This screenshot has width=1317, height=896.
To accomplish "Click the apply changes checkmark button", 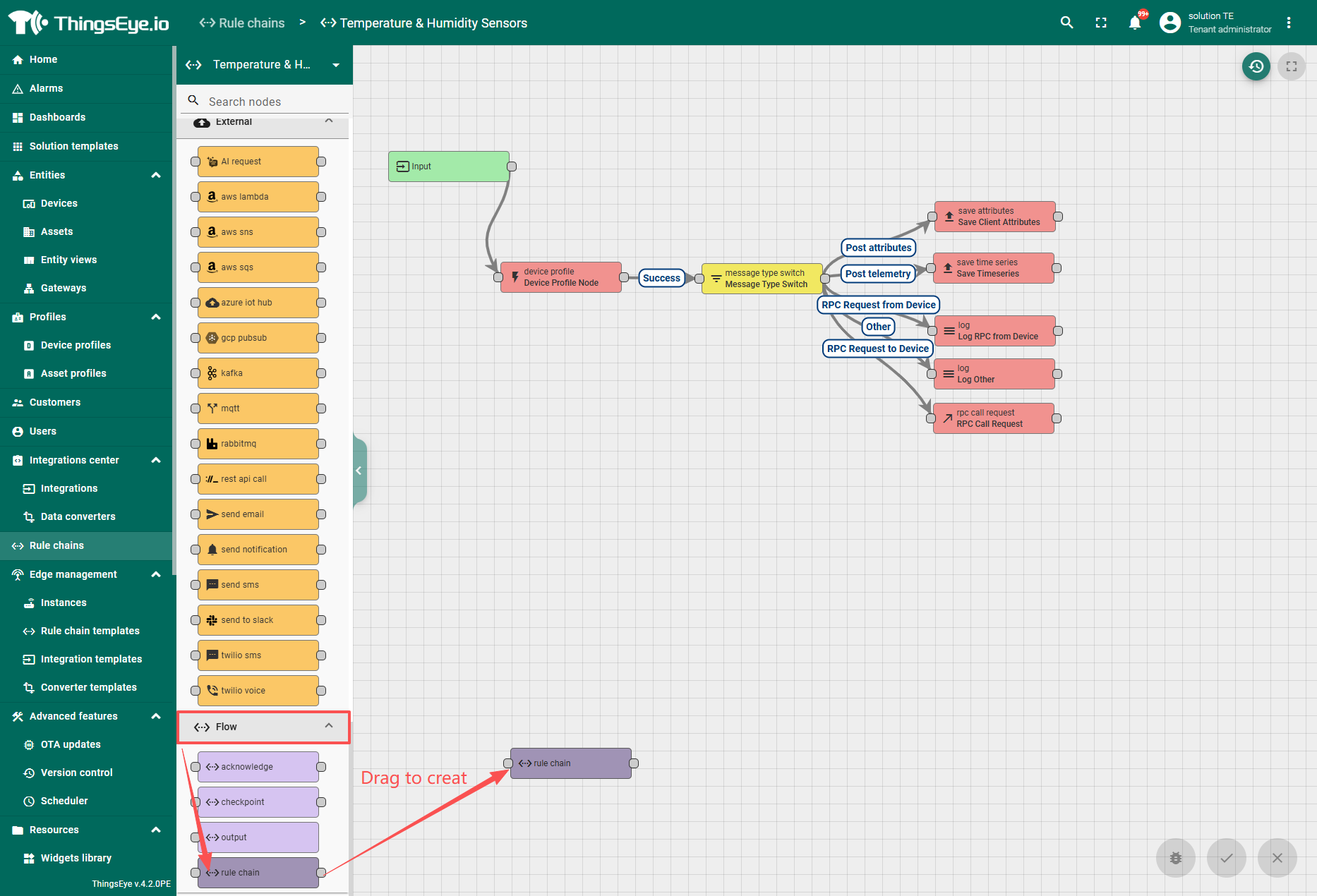I will coord(1226,857).
